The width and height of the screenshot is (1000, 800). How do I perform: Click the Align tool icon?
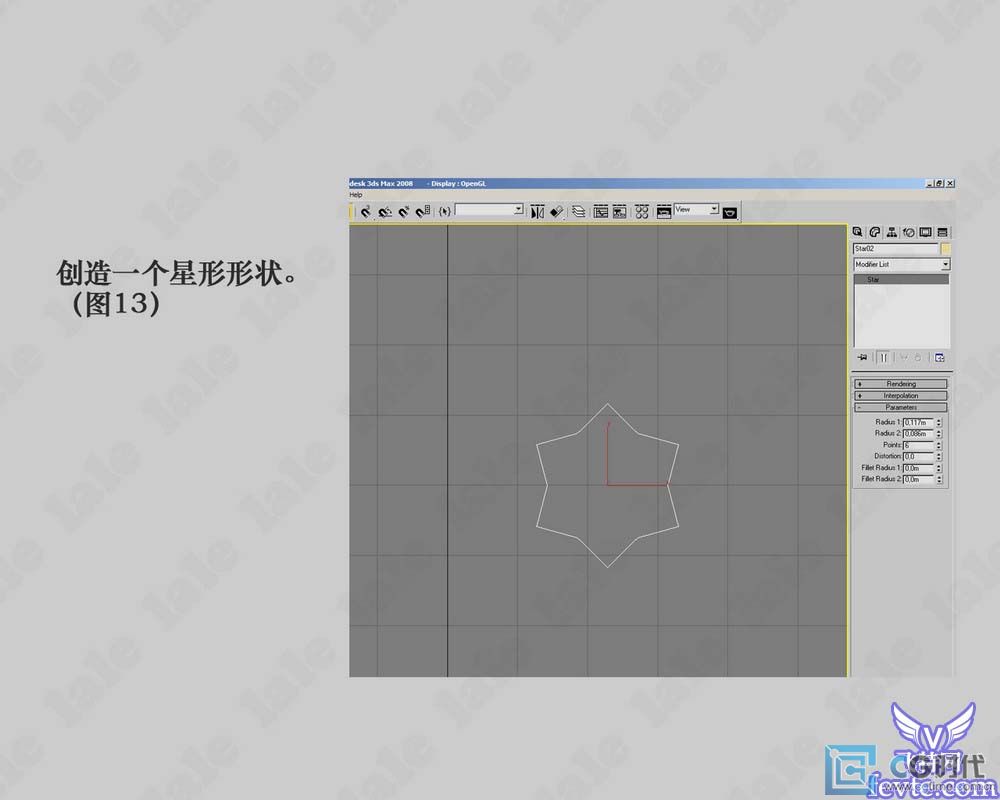coord(557,212)
